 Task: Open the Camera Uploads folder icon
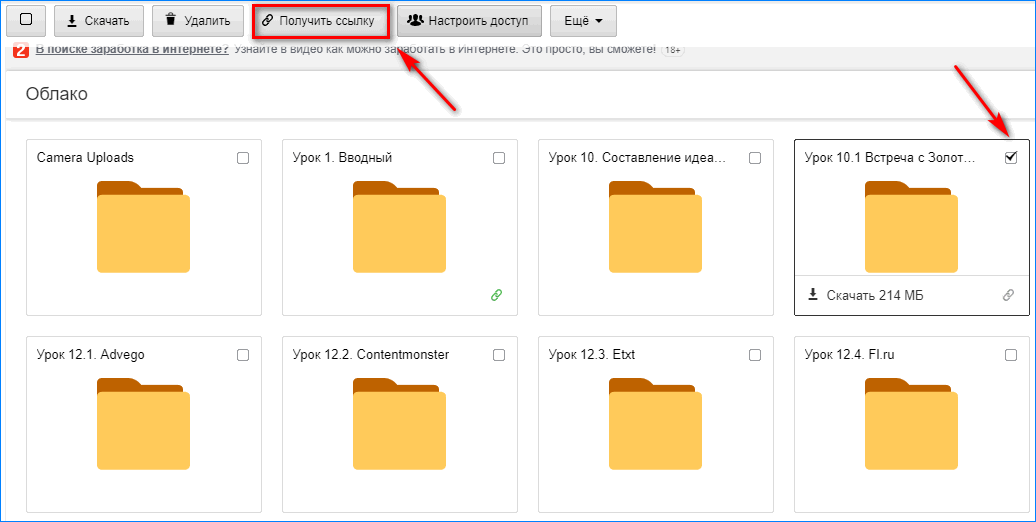click(x=143, y=227)
